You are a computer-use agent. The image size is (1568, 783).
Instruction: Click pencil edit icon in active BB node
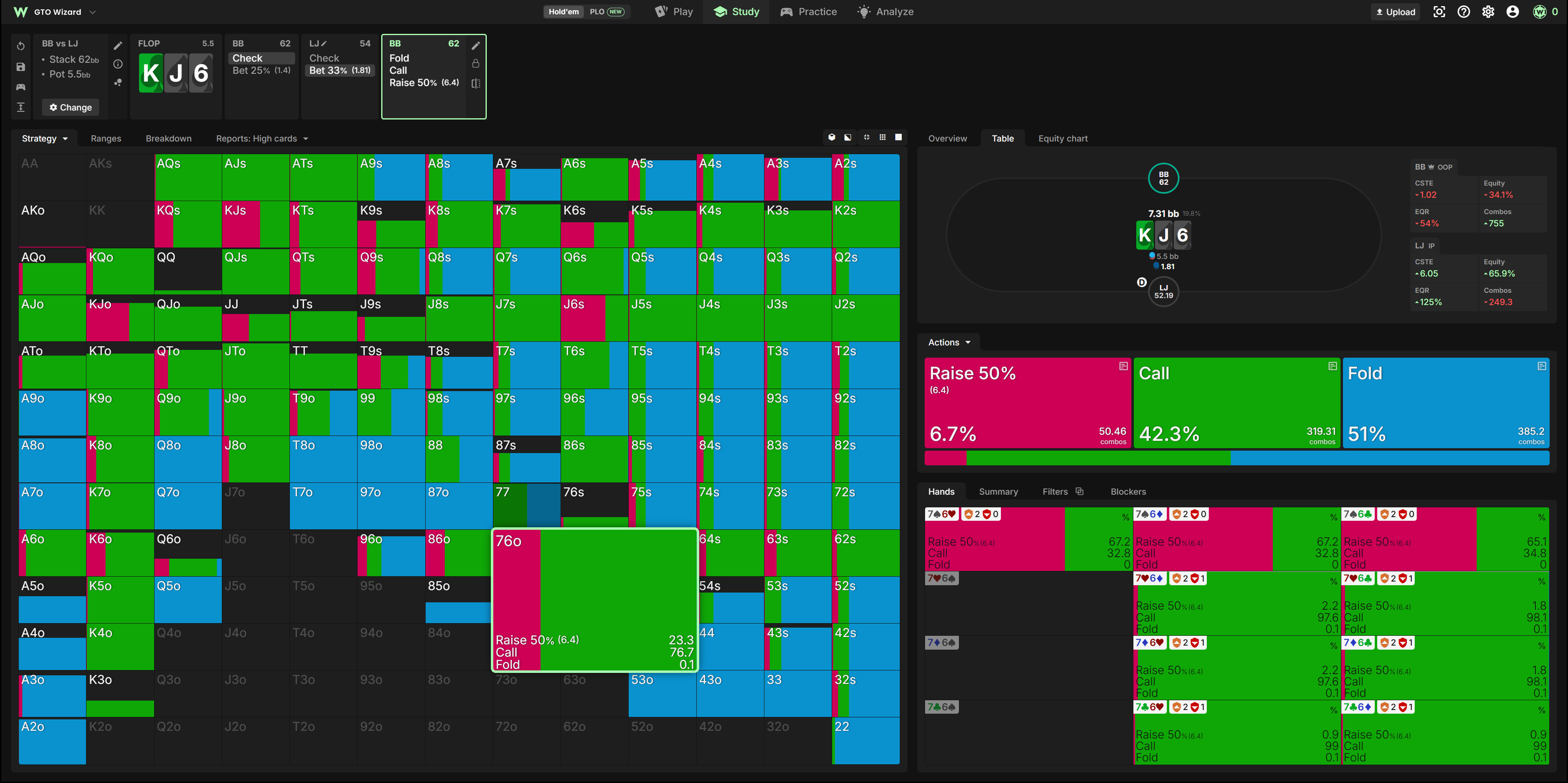(476, 46)
